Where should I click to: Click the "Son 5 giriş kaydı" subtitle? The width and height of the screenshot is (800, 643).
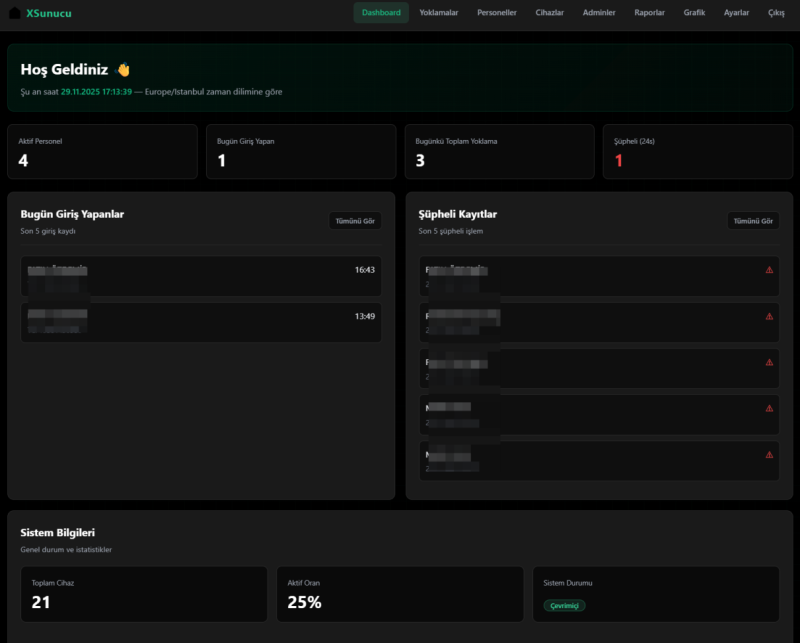(48, 231)
